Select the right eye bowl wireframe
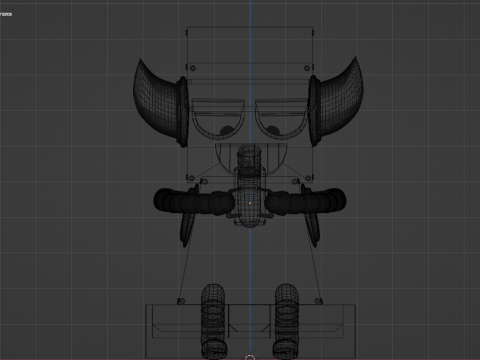Viewport: 480px width, 360px height. coord(282,118)
